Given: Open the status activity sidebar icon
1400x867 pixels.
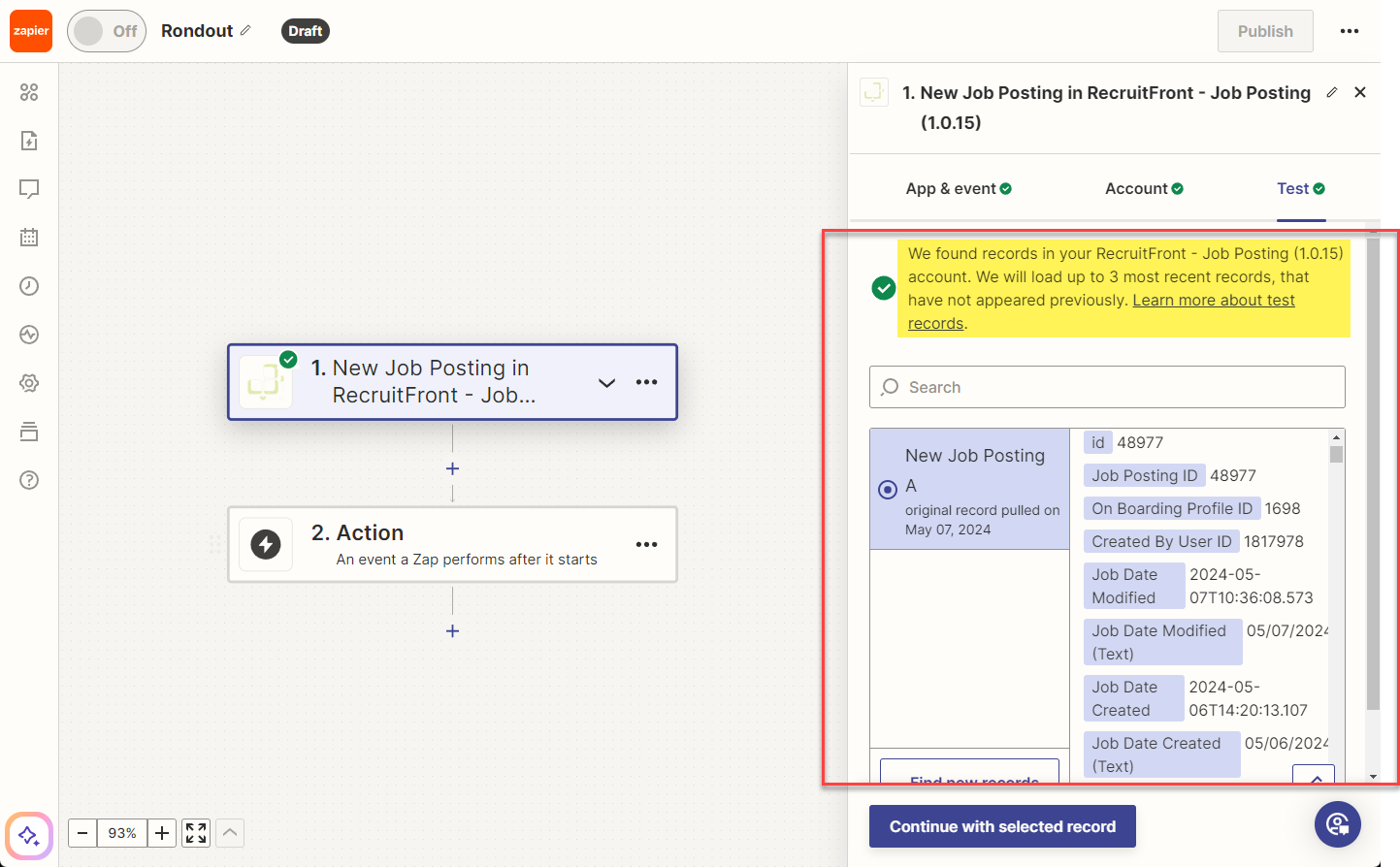Looking at the screenshot, I should [x=29, y=335].
